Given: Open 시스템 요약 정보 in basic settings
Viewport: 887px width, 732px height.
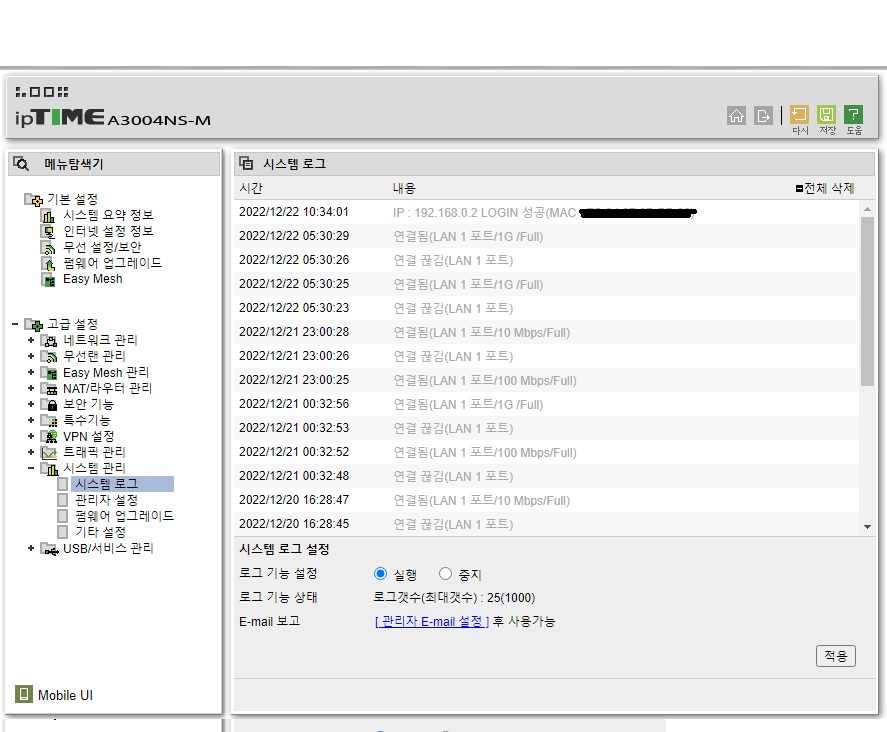Looking at the screenshot, I should pyautogui.click(x=108, y=215).
